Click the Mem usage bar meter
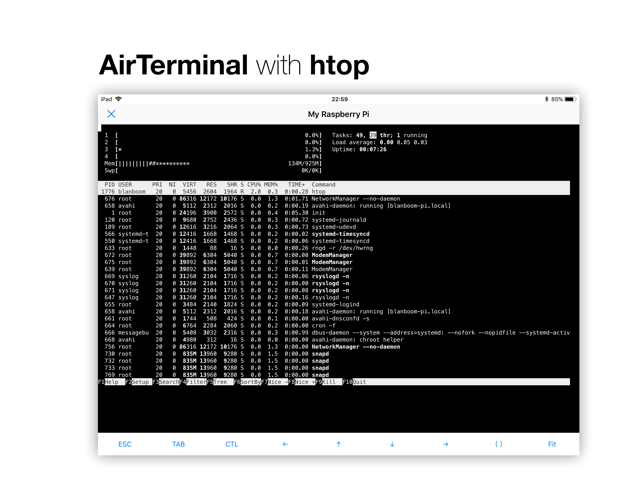The width and height of the screenshot is (643, 482). point(213,163)
